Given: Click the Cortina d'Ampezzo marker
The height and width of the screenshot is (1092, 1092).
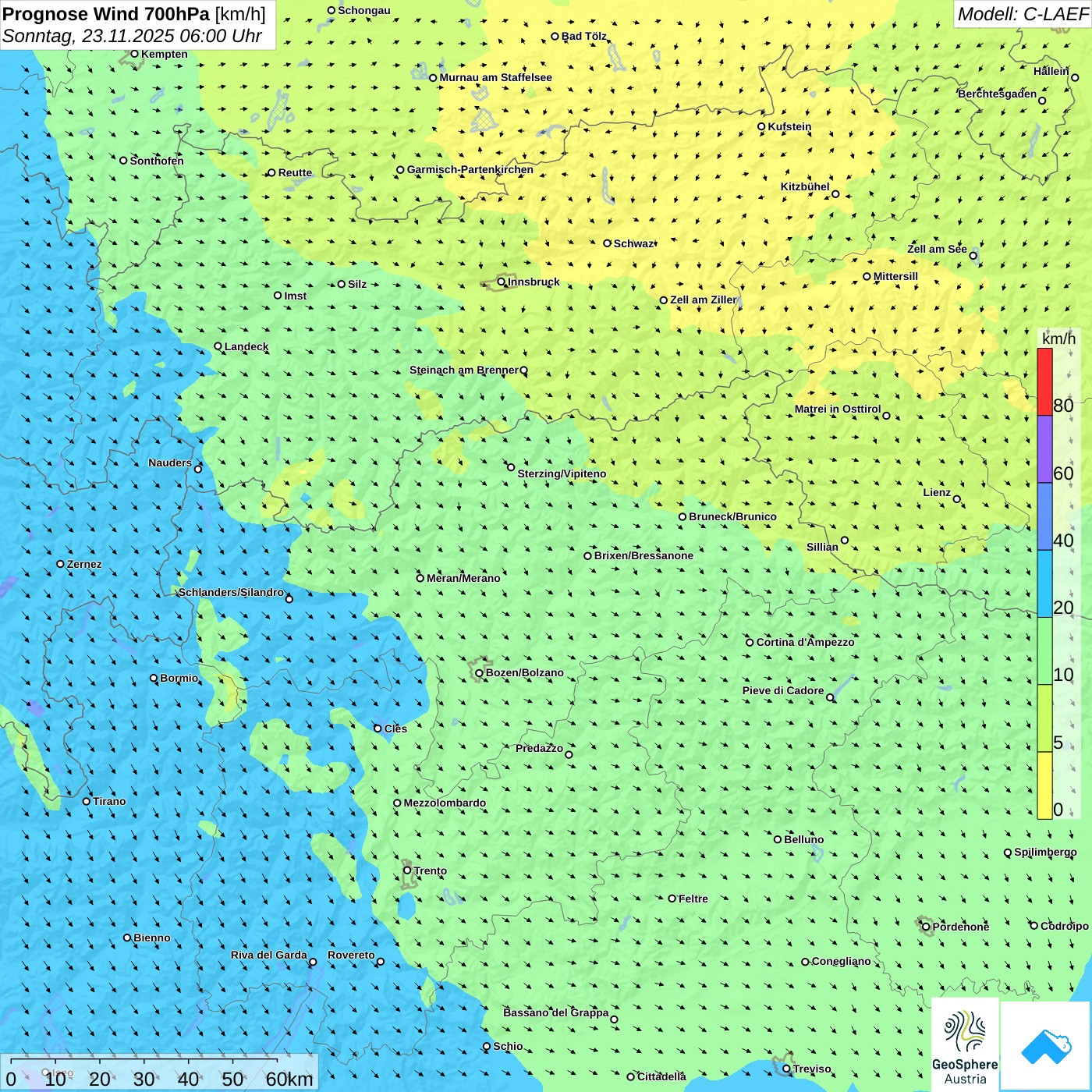Looking at the screenshot, I should pos(750,642).
